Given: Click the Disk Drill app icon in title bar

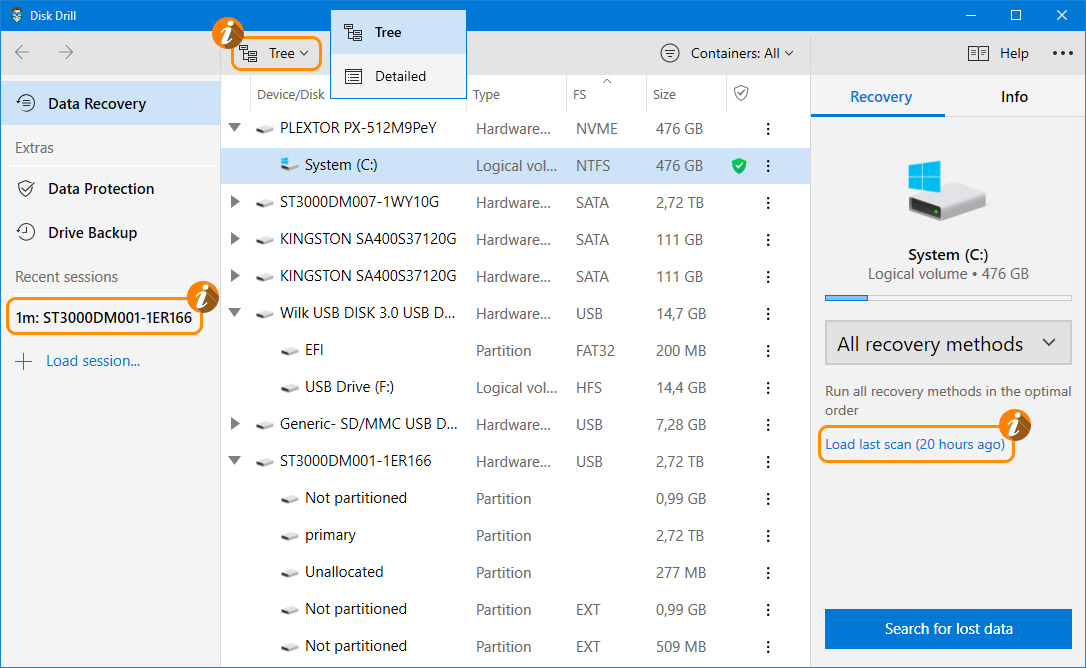Looking at the screenshot, I should pos(17,15).
